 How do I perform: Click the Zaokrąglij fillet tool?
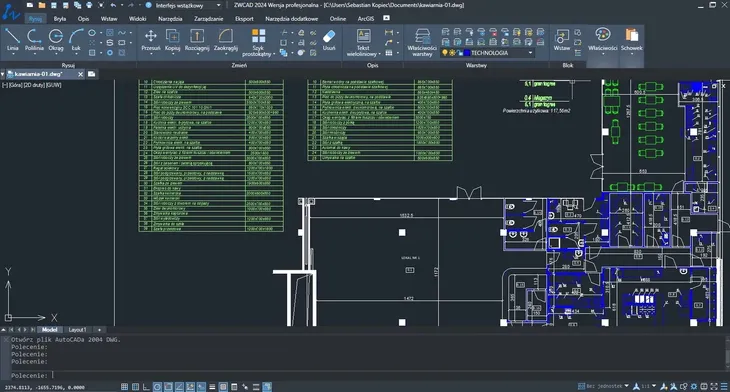(x=226, y=39)
